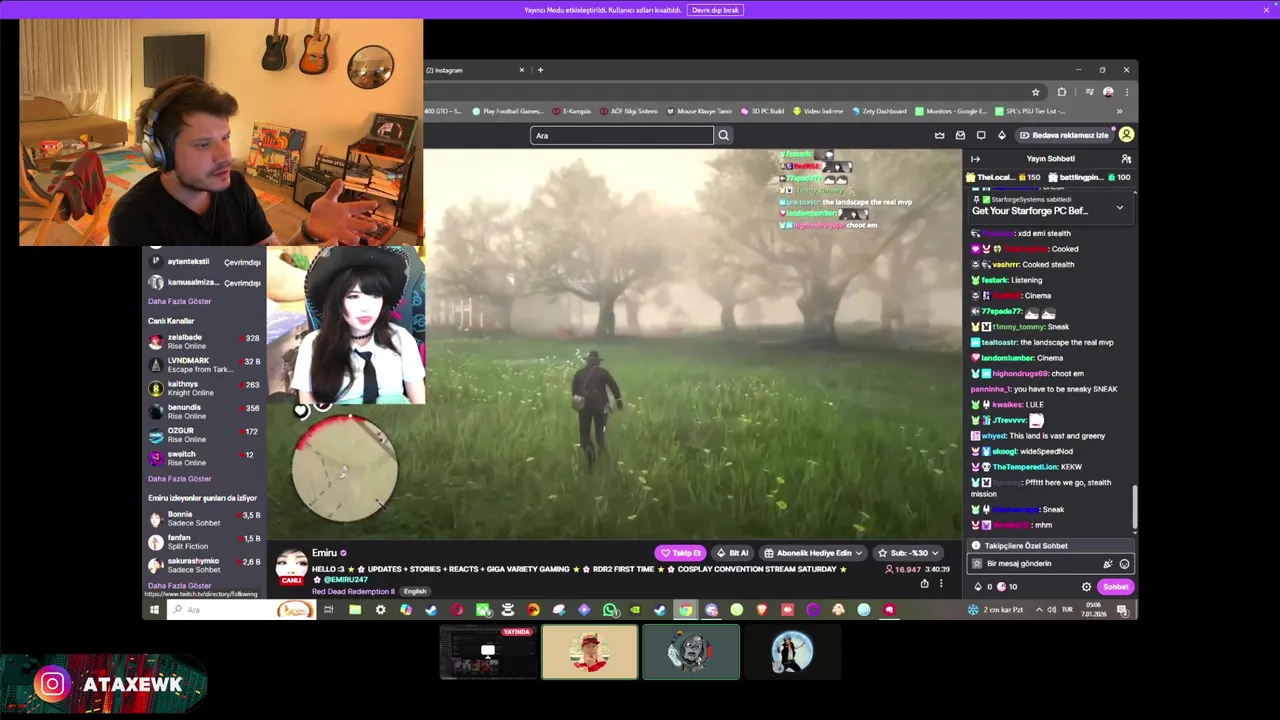The width and height of the screenshot is (1280, 720).
Task: Open the Chrome media control icon
Action: click(1089, 92)
